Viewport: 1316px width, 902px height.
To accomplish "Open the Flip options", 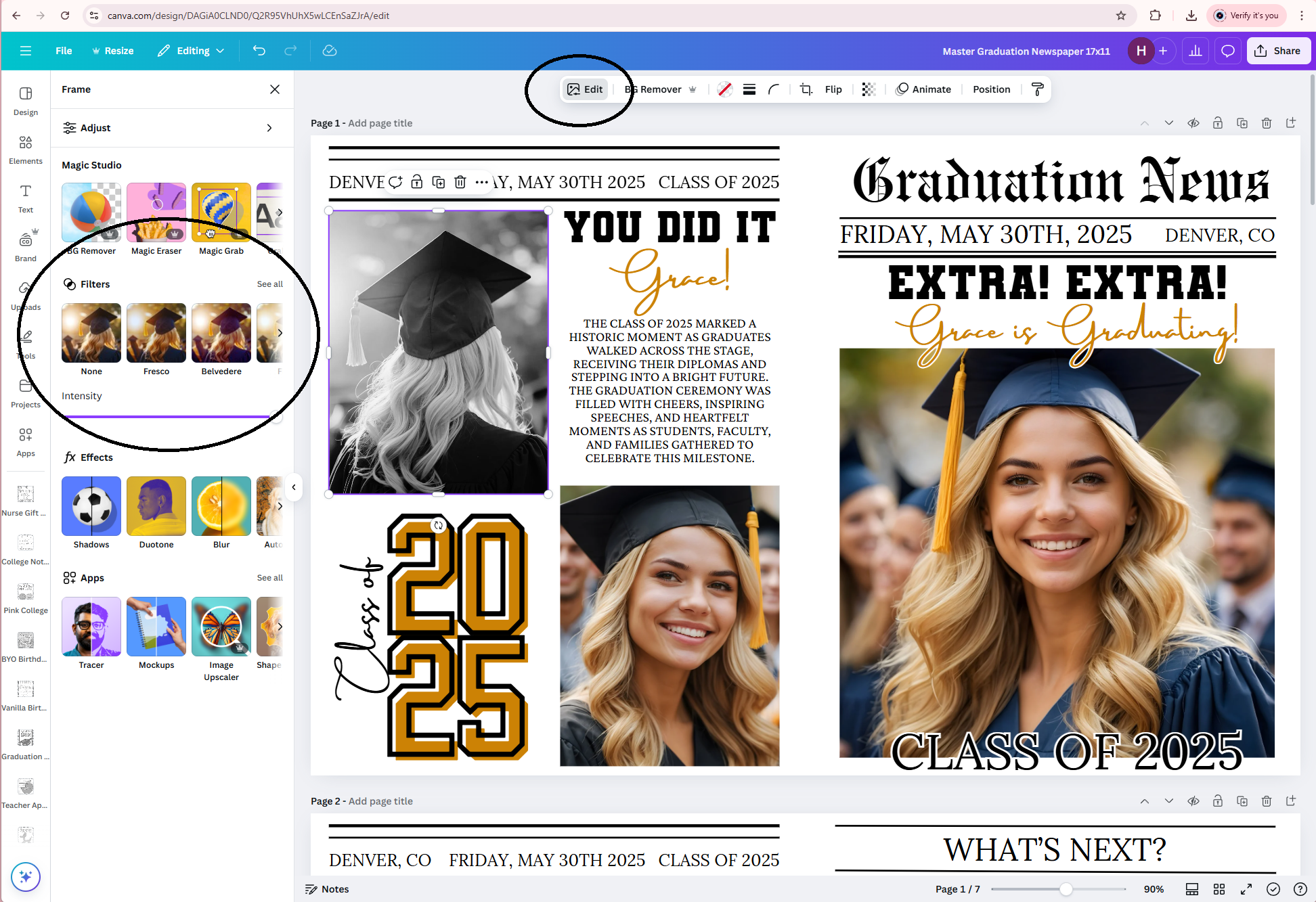I will (x=833, y=89).
